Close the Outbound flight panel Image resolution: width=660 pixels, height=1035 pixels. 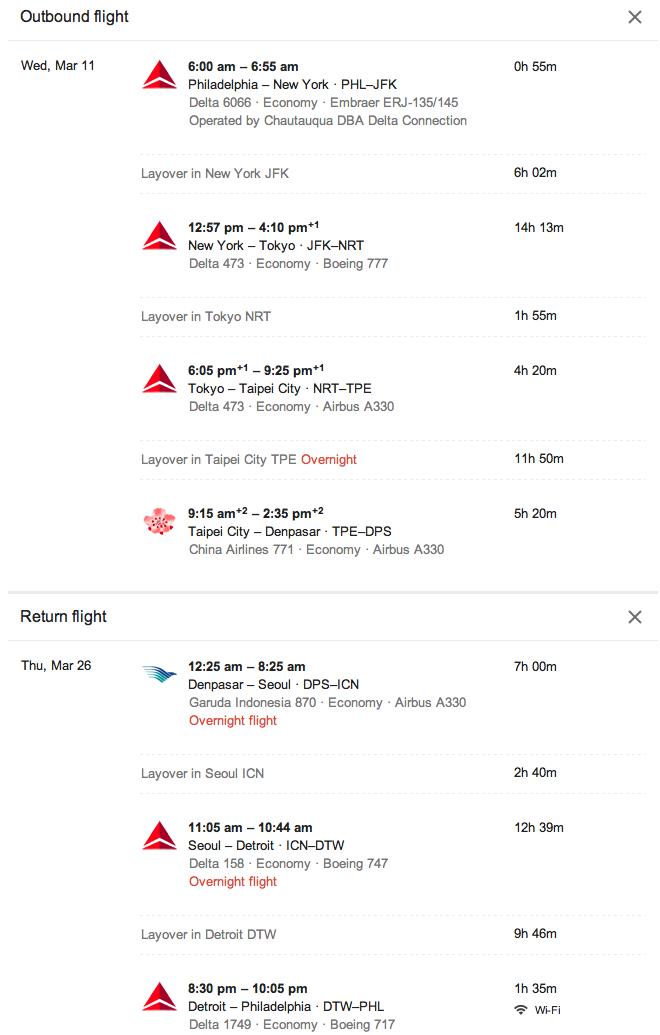(x=634, y=17)
